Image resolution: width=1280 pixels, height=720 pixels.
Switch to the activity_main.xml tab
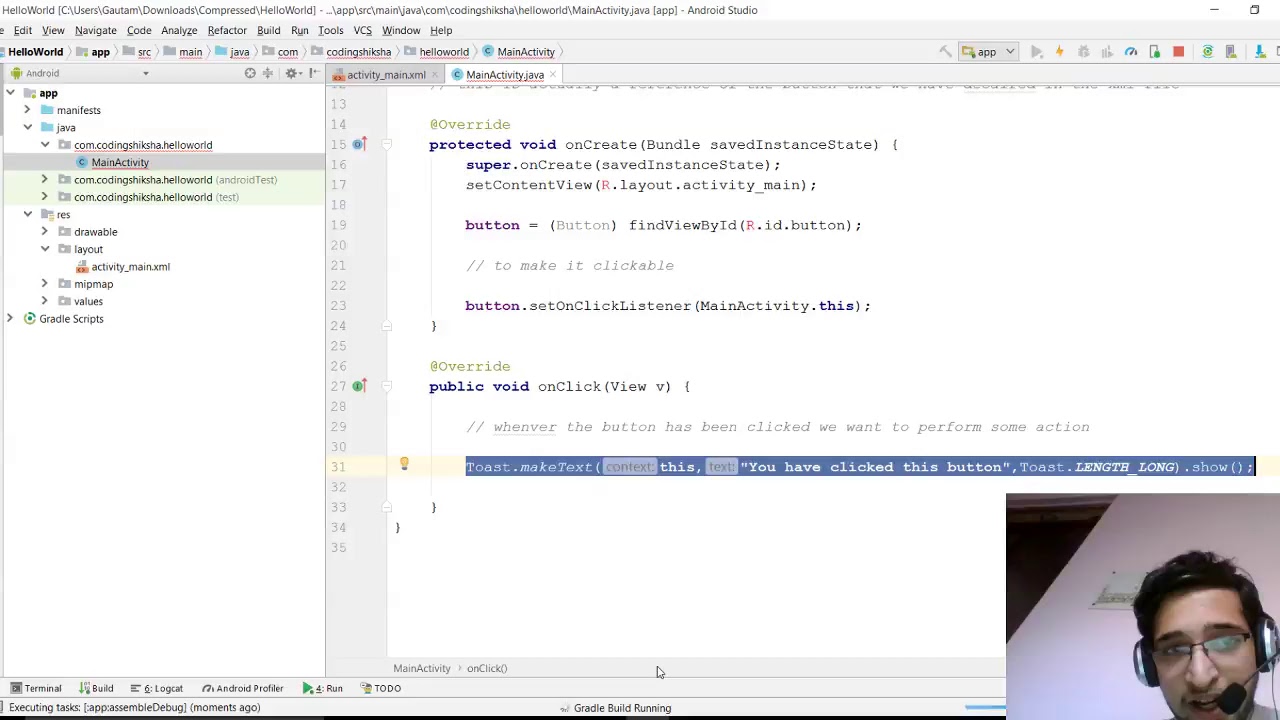(x=385, y=75)
